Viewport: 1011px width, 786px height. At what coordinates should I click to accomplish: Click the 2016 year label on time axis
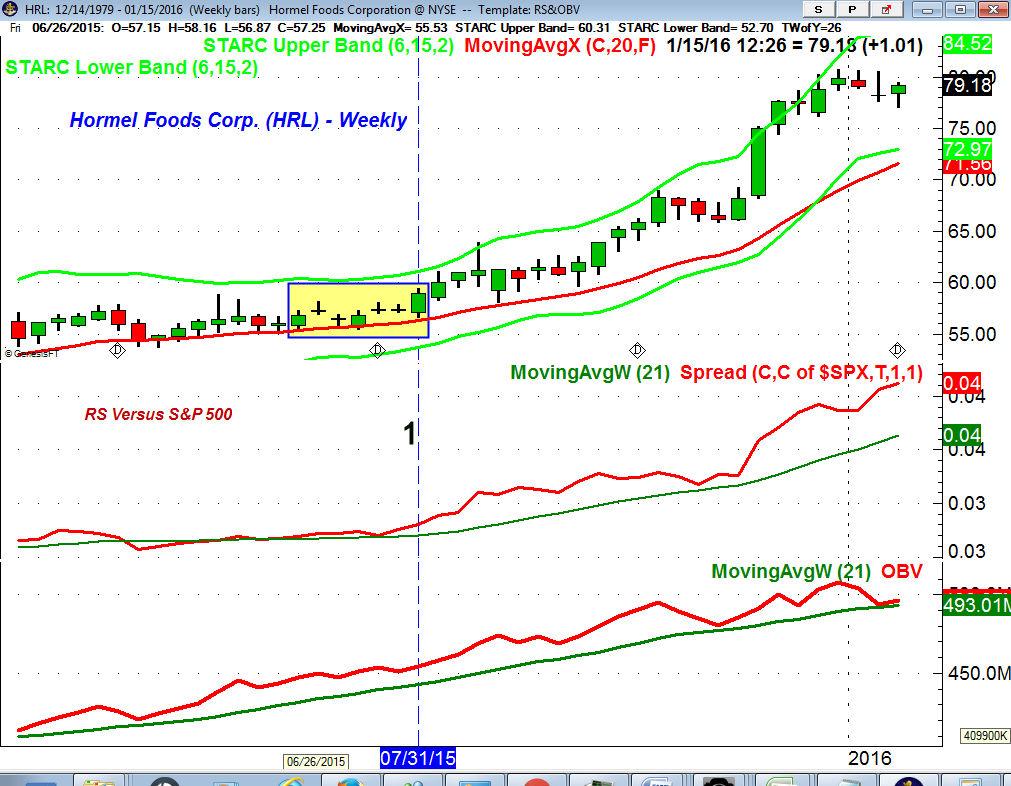pos(870,758)
